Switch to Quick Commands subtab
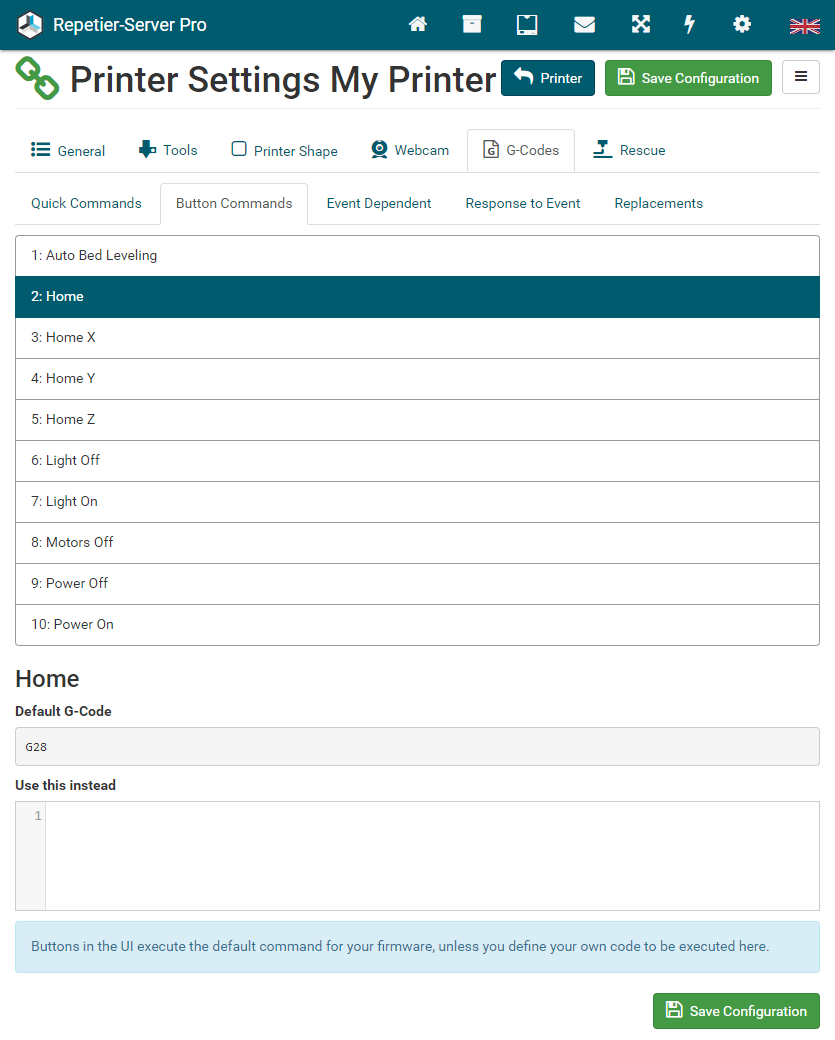 click(x=86, y=203)
